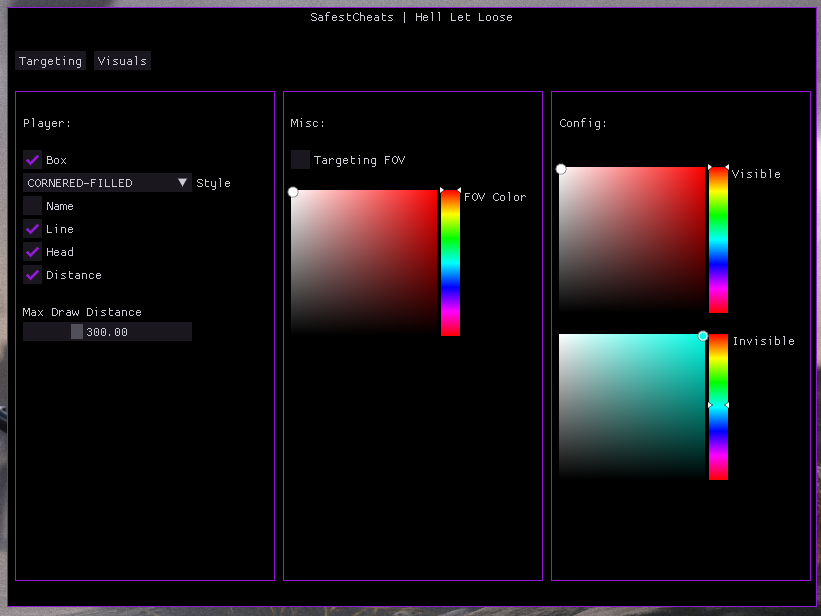Image resolution: width=821 pixels, height=616 pixels.
Task: Switch to the Targeting tab
Action: tap(51, 61)
